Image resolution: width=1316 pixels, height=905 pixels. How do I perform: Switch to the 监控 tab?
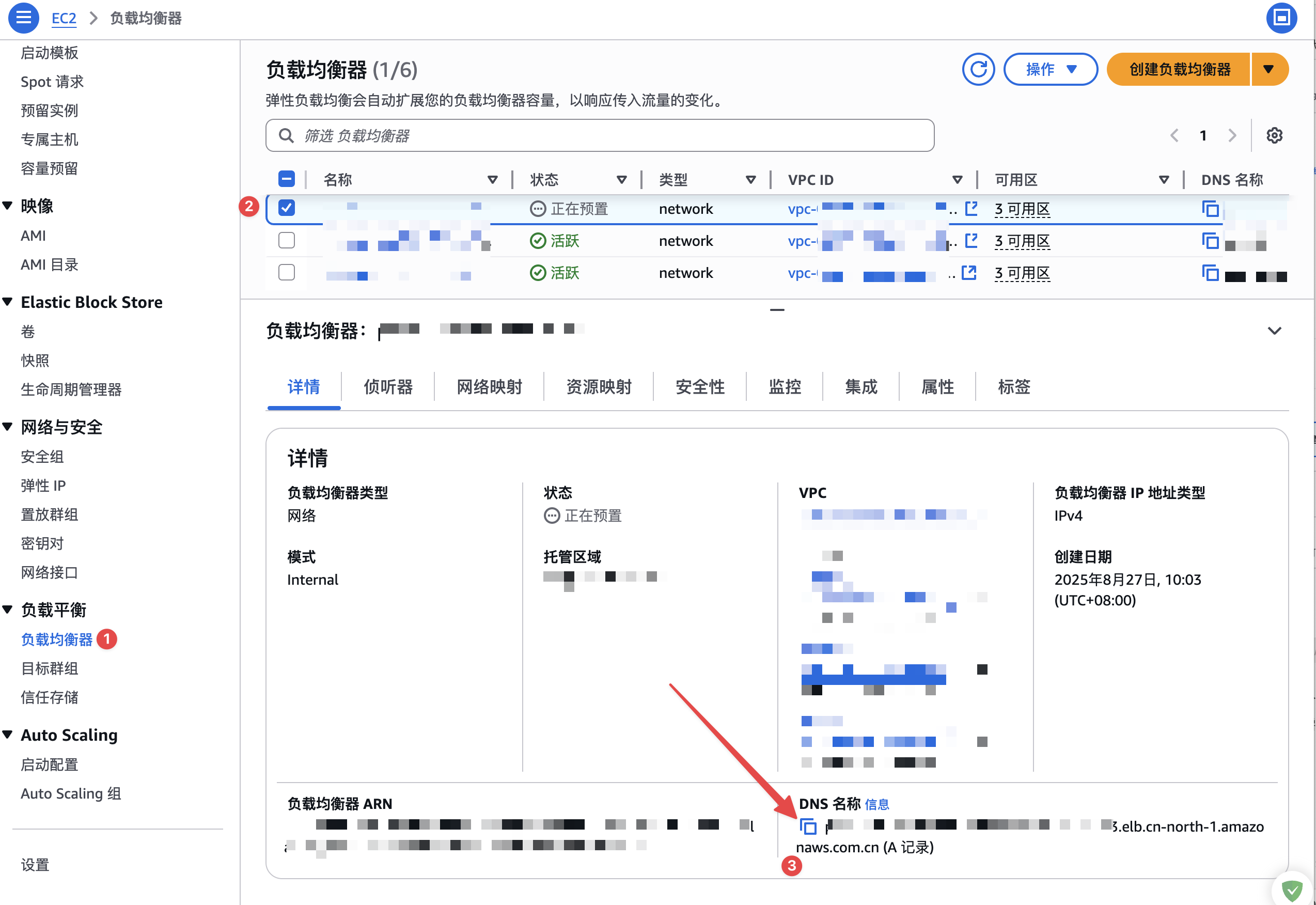tap(785, 387)
